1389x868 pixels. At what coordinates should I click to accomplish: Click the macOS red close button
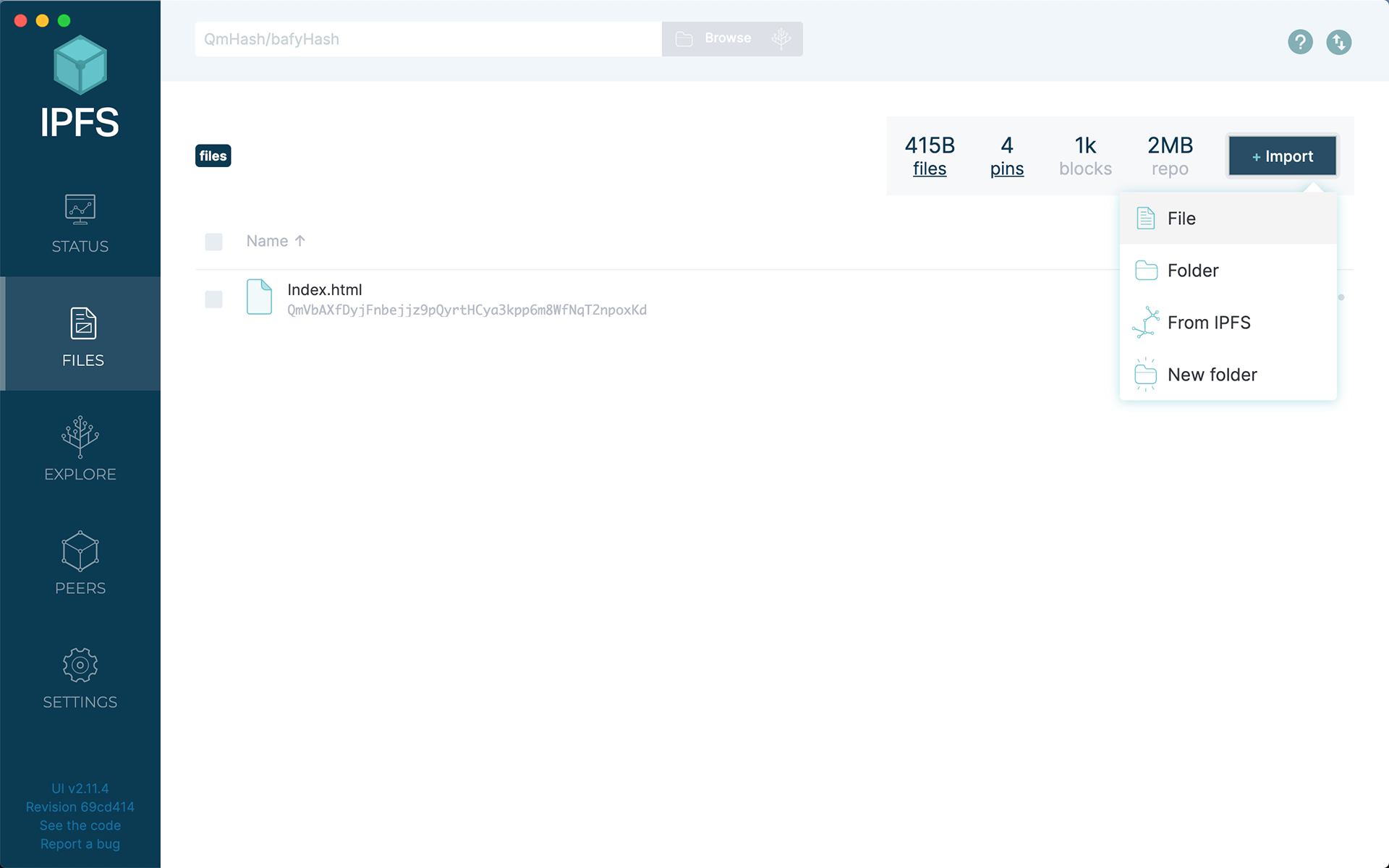click(21, 20)
